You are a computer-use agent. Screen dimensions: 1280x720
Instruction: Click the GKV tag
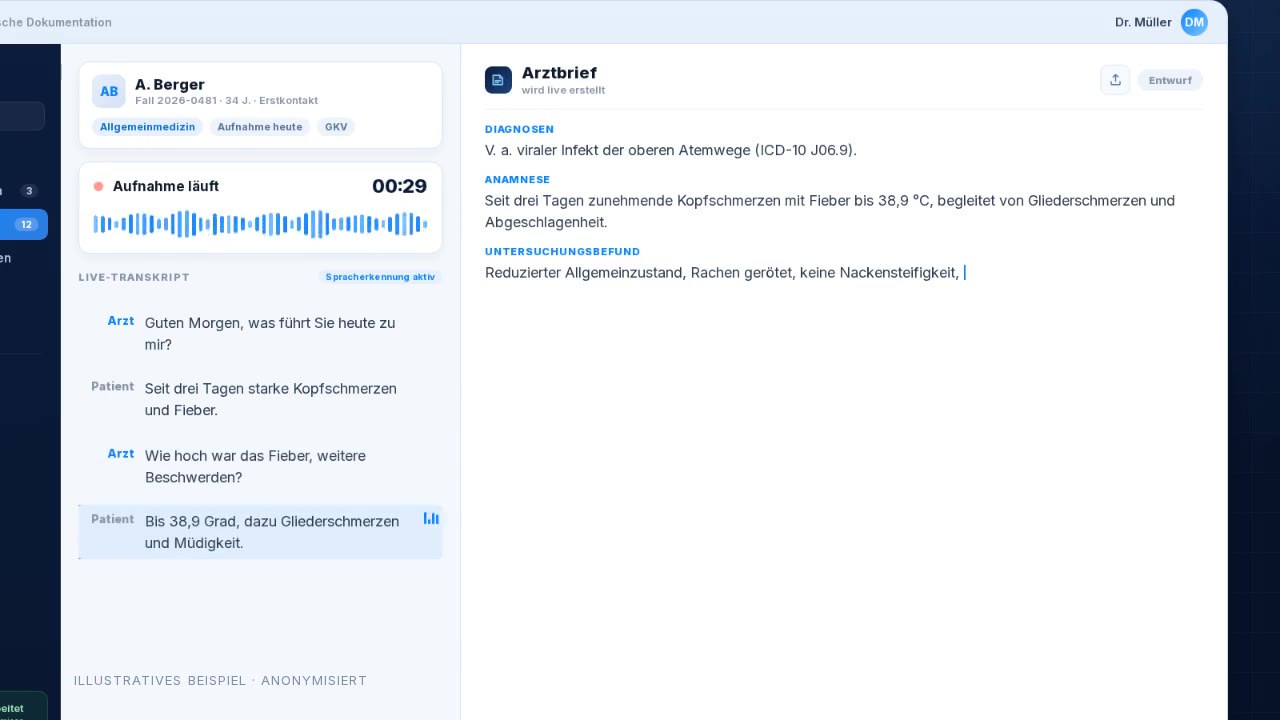click(336, 127)
